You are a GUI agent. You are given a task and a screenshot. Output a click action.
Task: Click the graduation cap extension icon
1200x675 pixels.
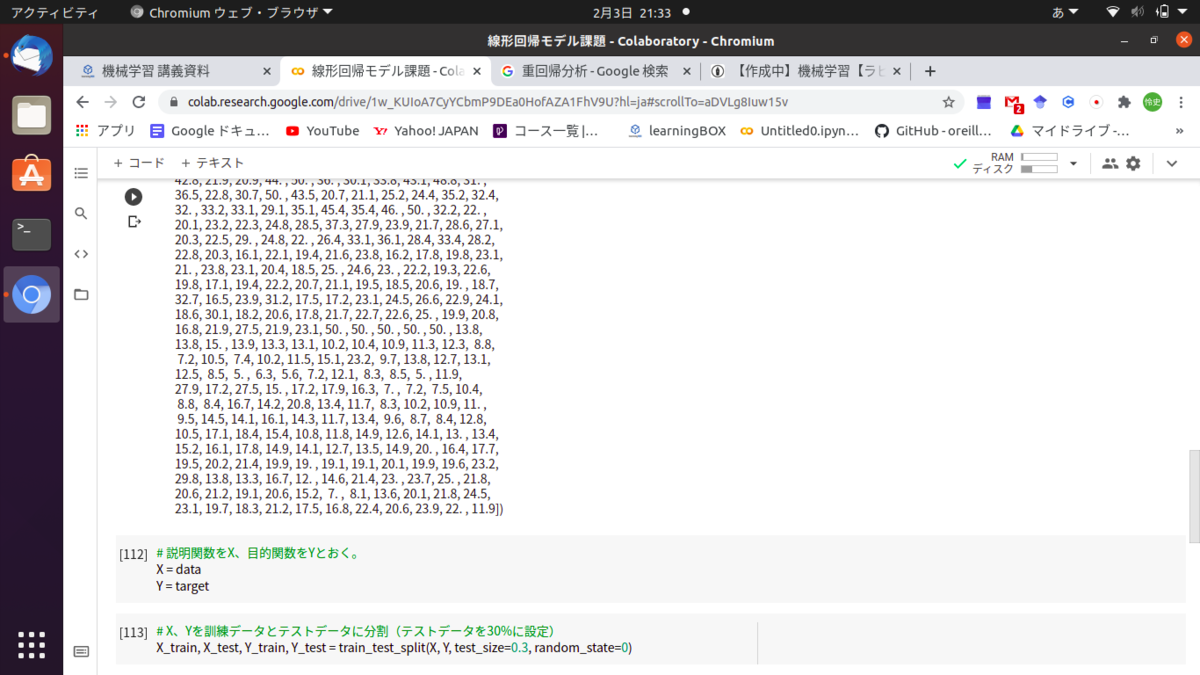coord(1040,102)
